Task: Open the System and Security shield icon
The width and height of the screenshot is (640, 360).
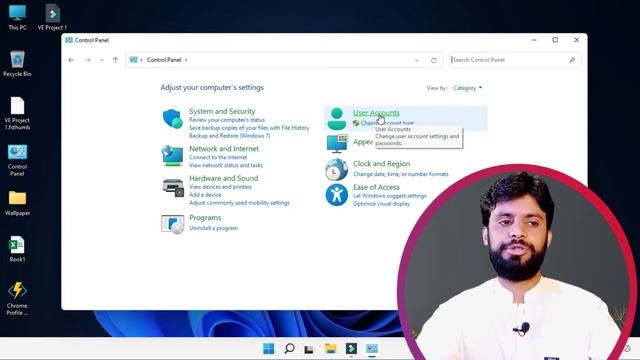Action: [x=172, y=119]
